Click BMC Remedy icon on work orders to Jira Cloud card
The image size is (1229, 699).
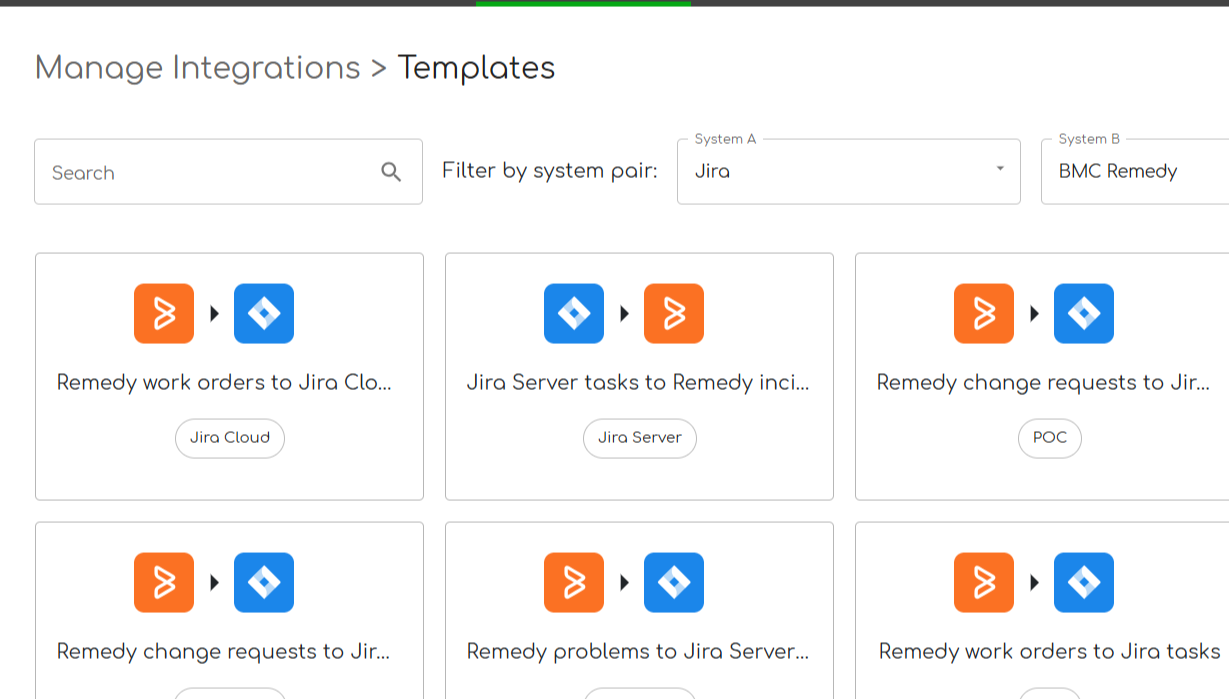point(164,314)
